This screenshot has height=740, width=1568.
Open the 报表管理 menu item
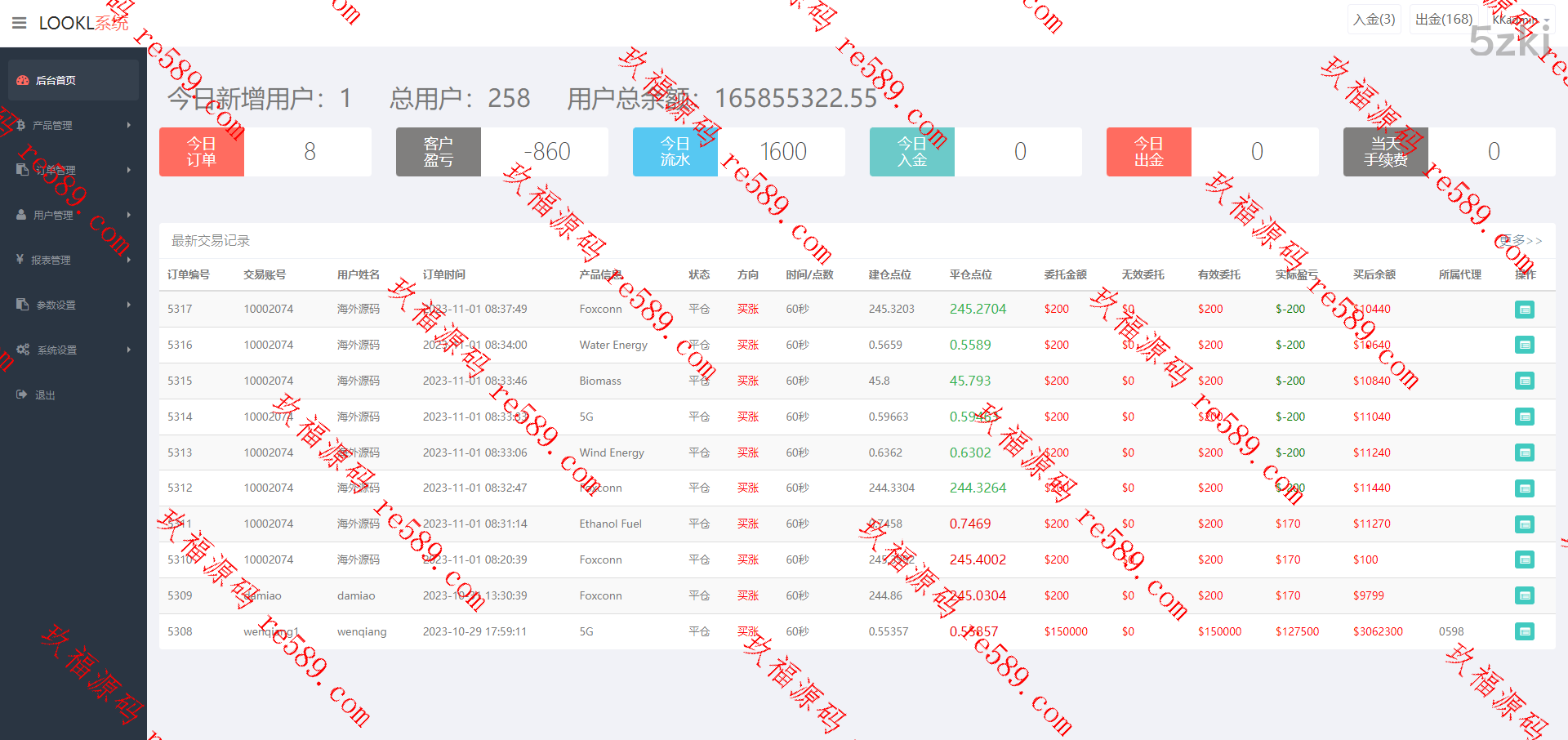point(72,260)
